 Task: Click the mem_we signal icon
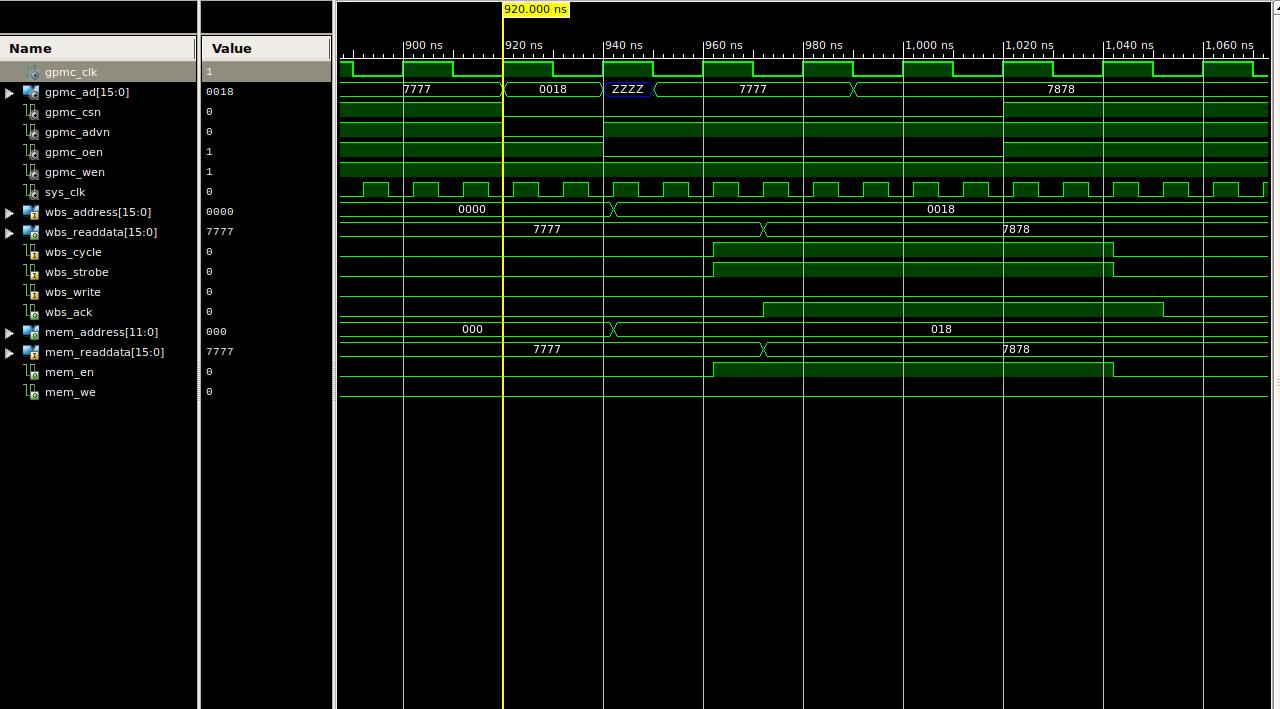[x=32, y=392]
